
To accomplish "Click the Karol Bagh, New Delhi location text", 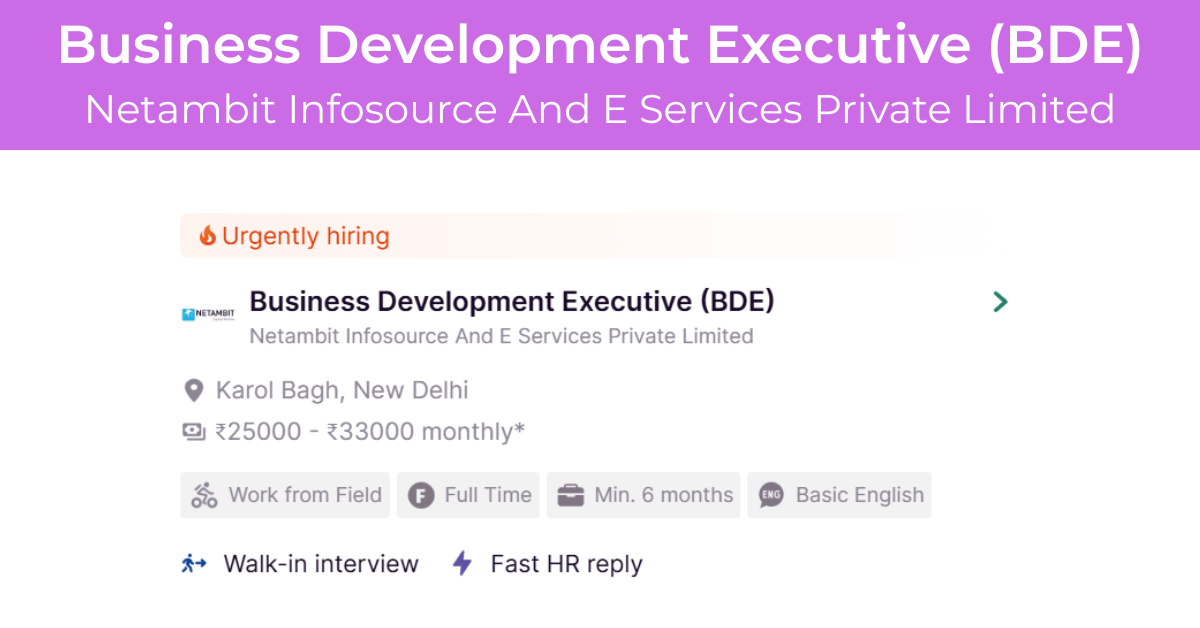I will [x=342, y=390].
